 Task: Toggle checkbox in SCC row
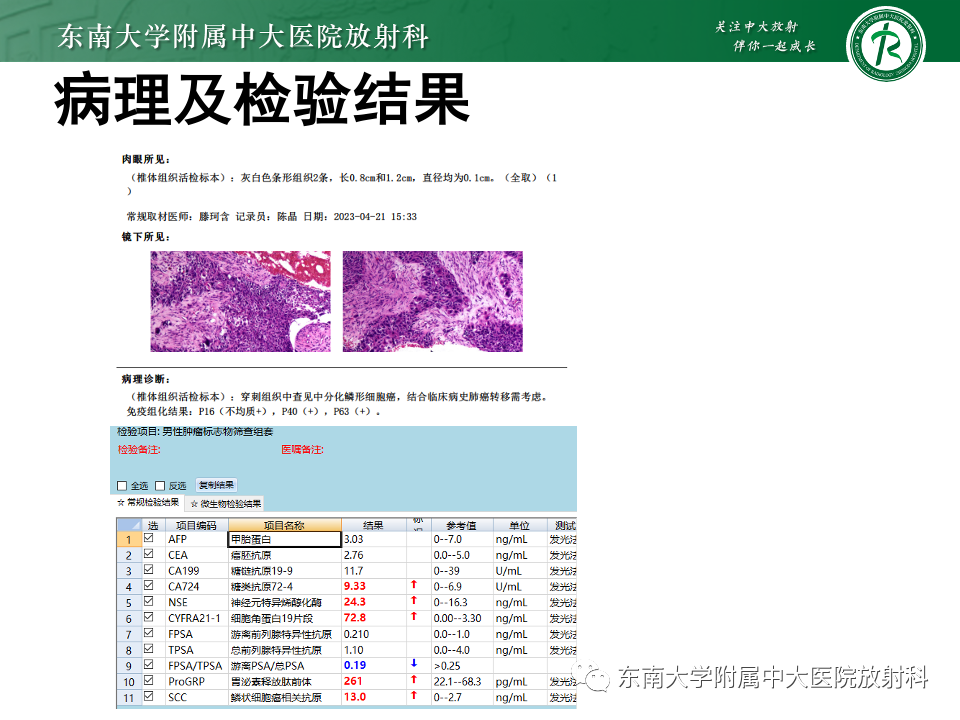click(149, 697)
